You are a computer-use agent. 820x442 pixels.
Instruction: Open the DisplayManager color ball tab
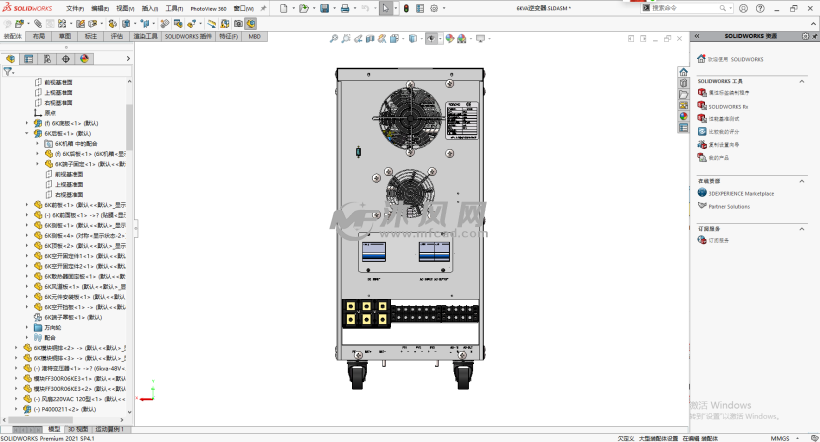(84, 59)
